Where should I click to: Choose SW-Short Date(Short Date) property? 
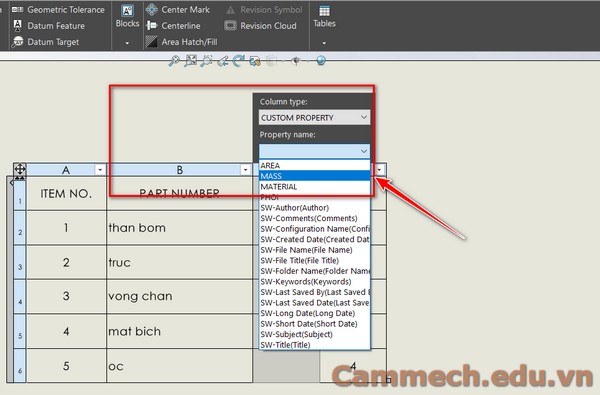[315, 324]
